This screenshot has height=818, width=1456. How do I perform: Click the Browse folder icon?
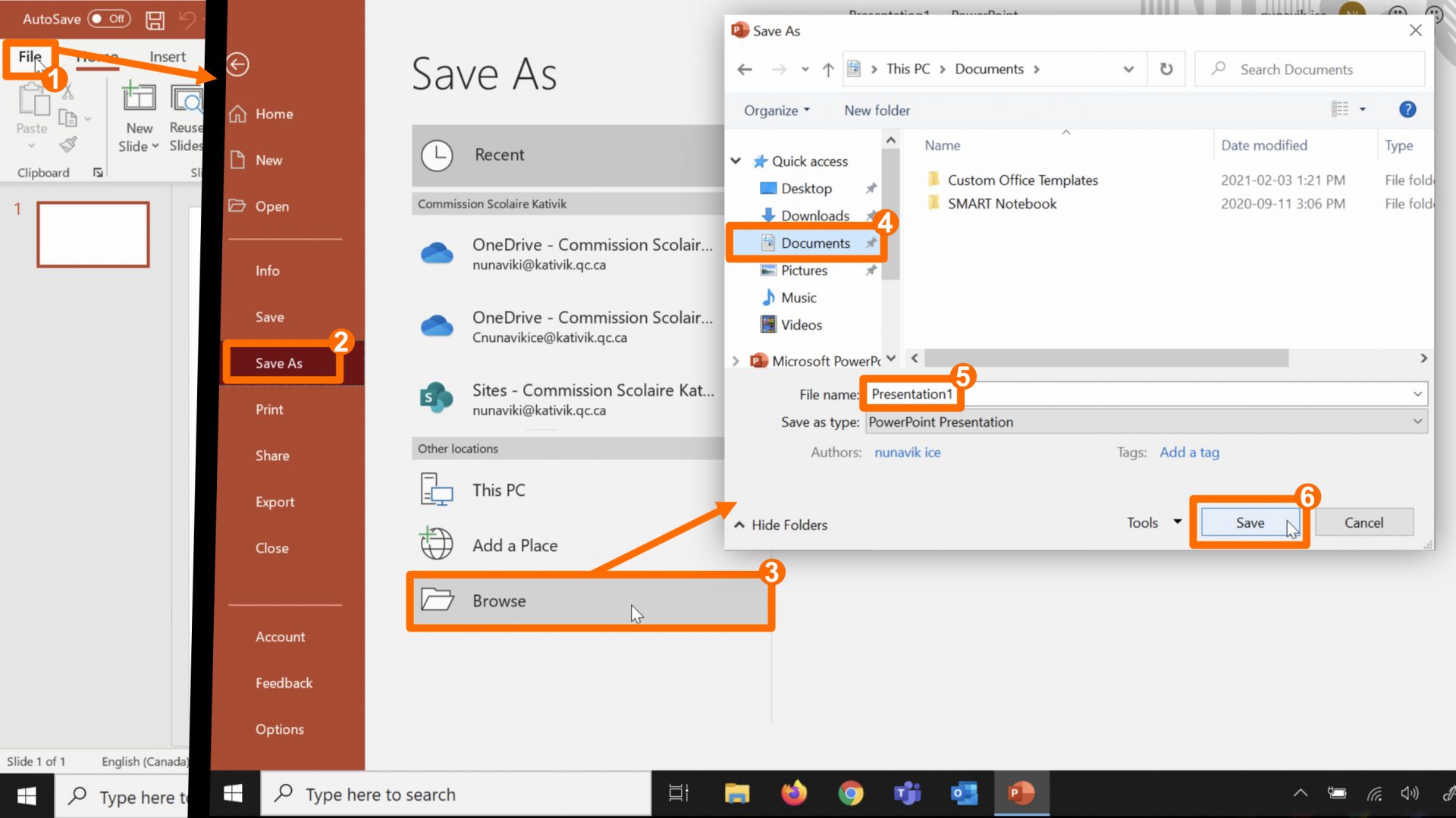pyautogui.click(x=438, y=600)
